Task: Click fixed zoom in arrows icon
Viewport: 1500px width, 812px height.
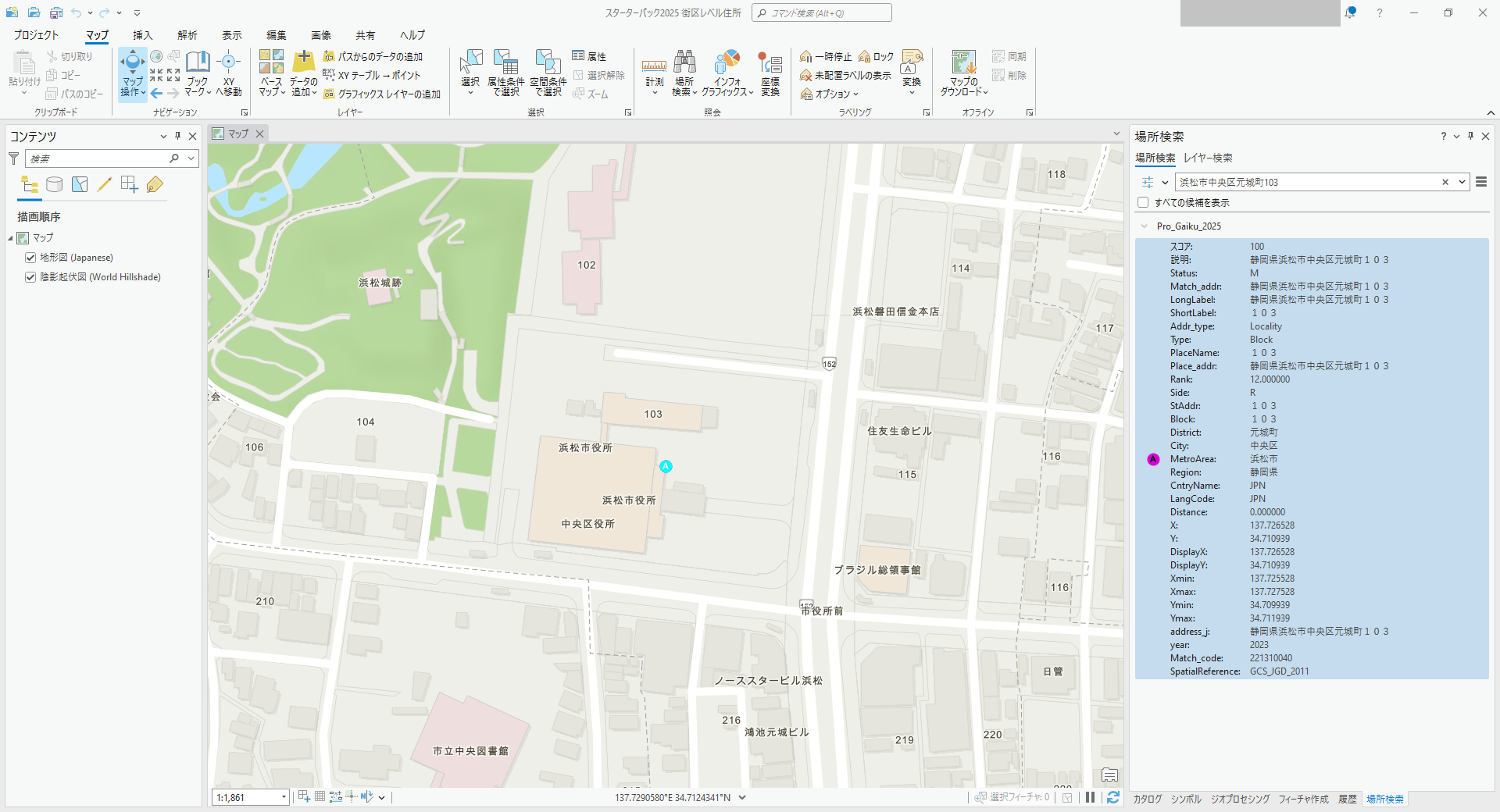Action: click(x=156, y=75)
